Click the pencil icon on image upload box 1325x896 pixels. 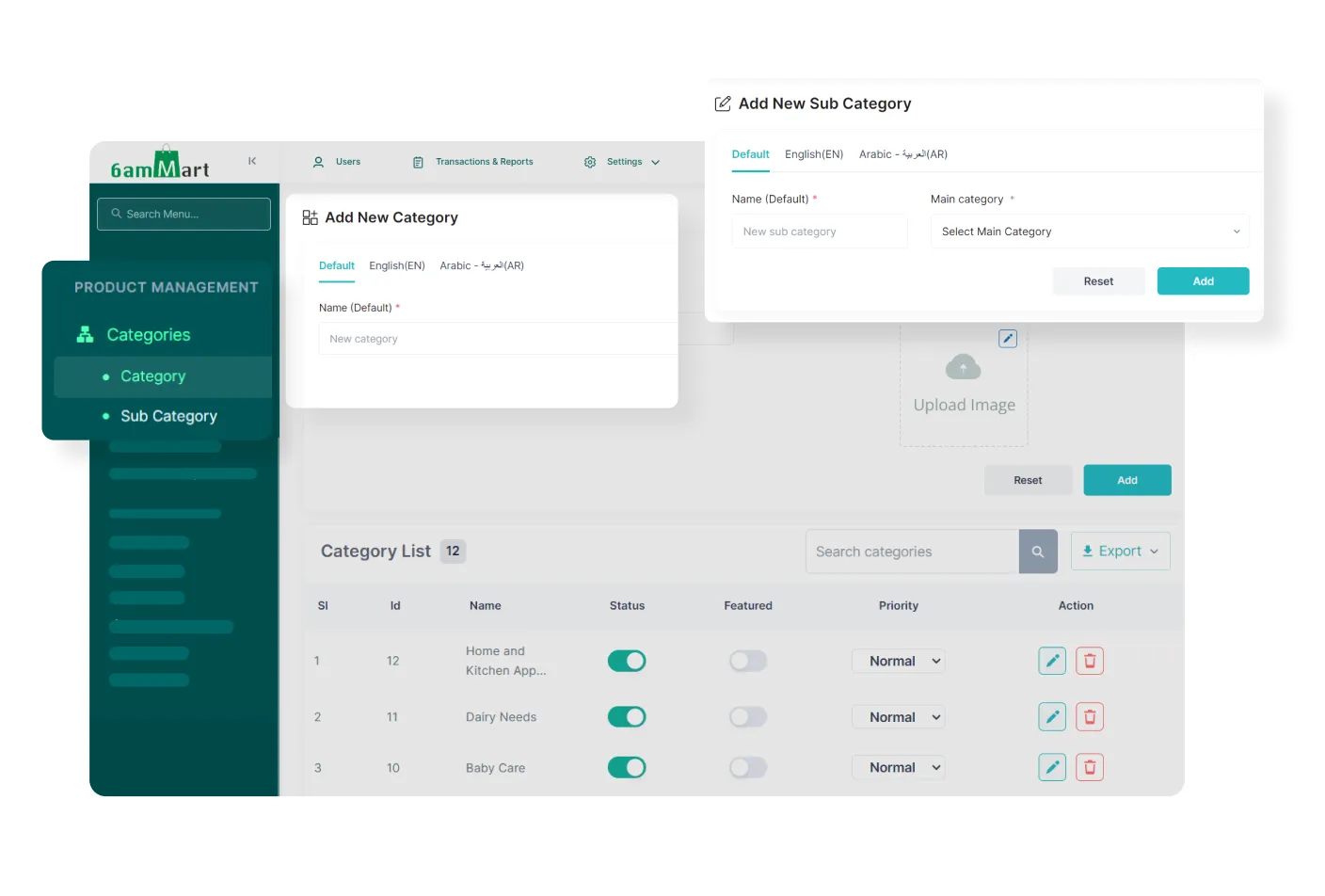[x=1008, y=338]
